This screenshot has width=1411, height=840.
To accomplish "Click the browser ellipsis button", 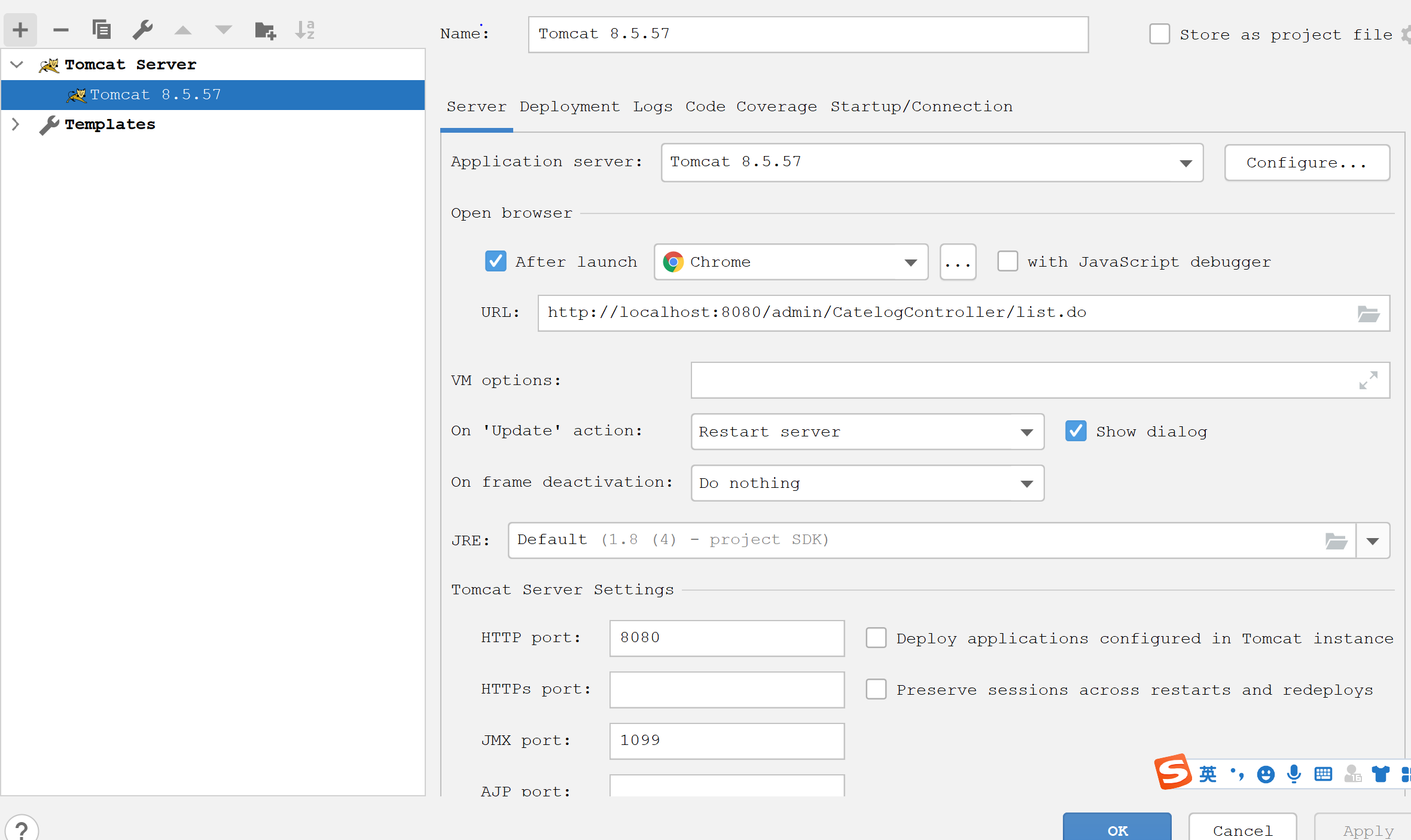I will click(958, 262).
